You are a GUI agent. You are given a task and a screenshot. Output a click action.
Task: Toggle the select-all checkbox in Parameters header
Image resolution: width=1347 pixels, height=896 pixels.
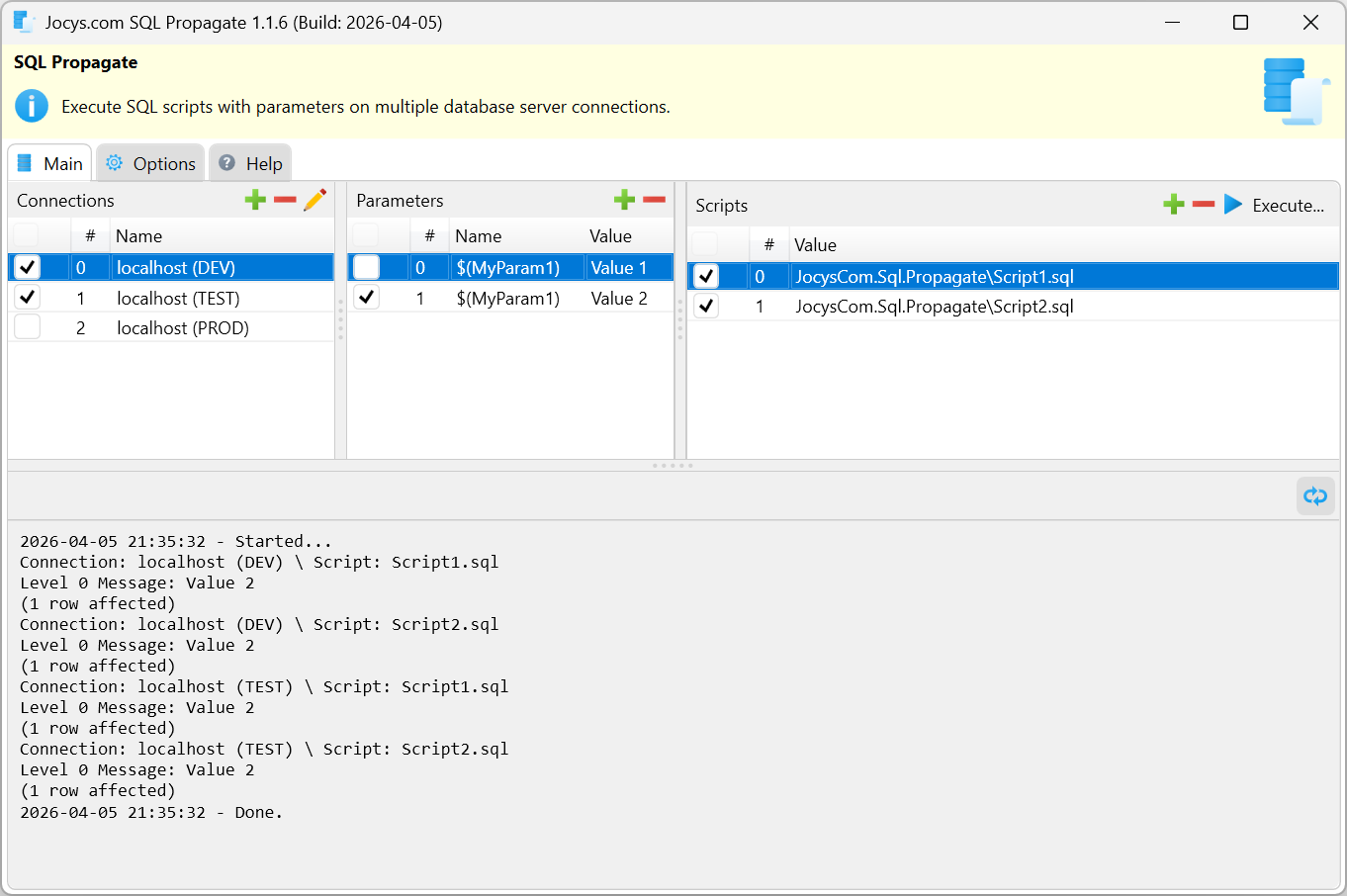(x=366, y=235)
